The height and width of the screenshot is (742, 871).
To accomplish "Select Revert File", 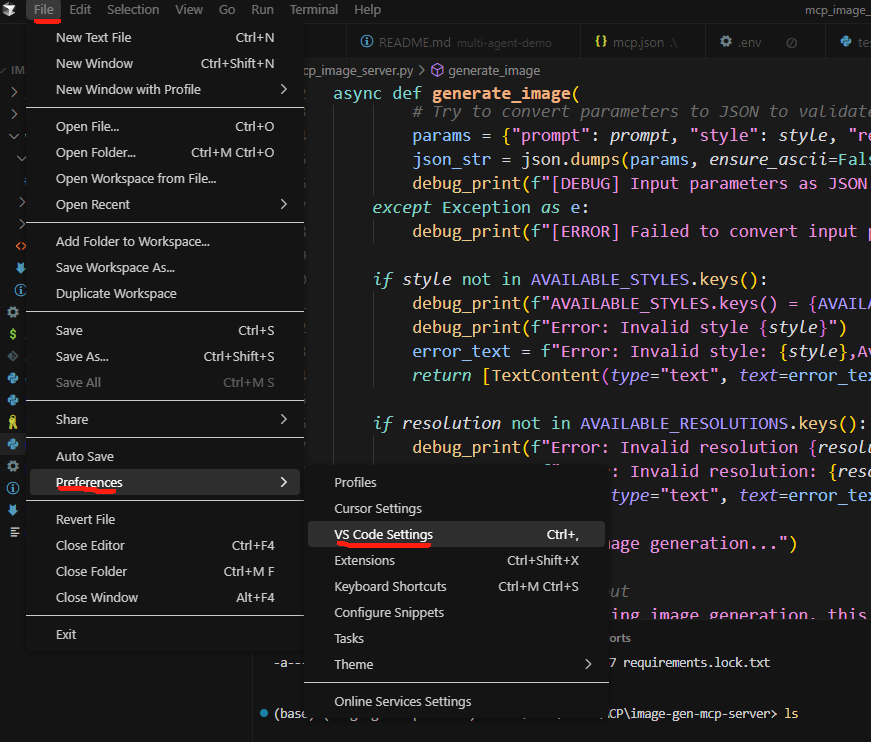I will point(165,519).
